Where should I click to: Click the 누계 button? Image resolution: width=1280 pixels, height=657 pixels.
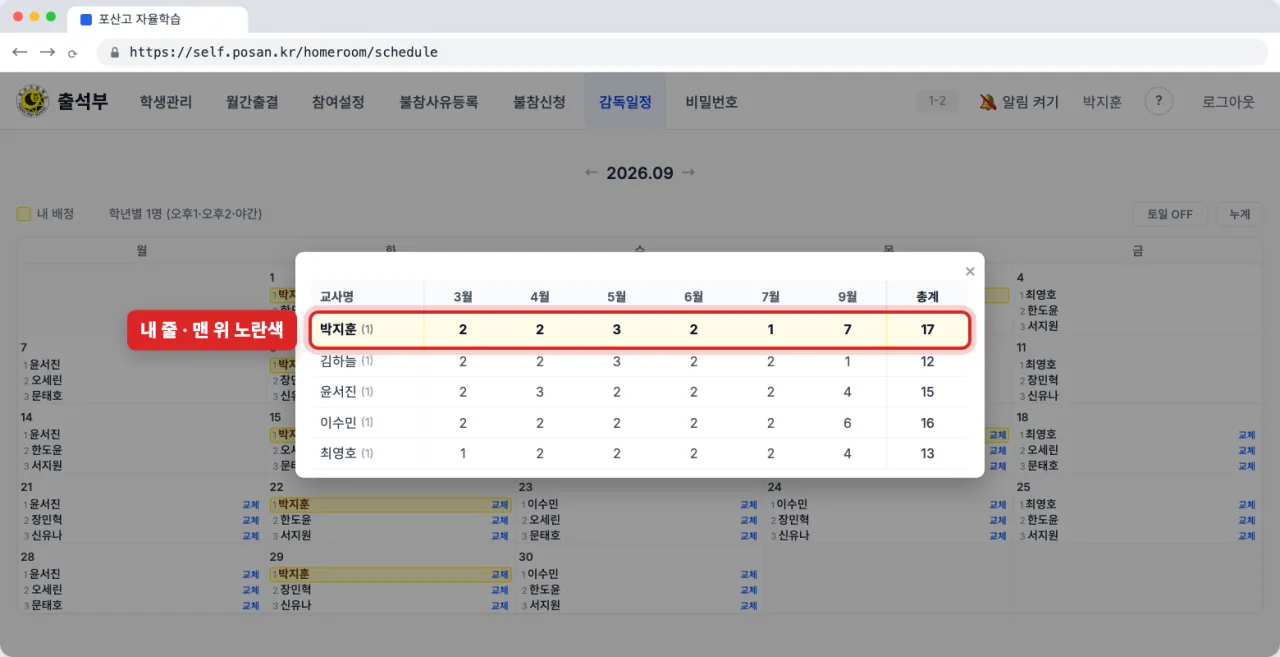[x=1240, y=214]
